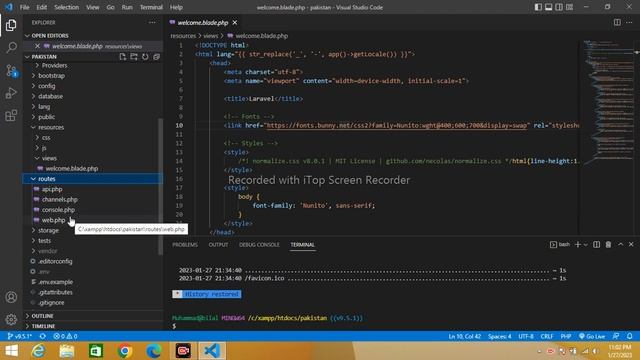
Task: Collapse all folders in Explorer
Action: click(156, 57)
